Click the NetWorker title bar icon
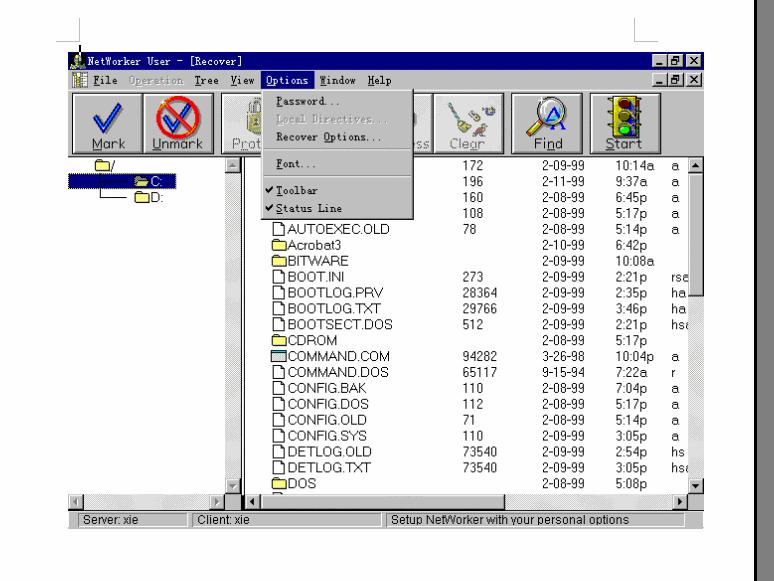The image size is (774, 581). (78, 61)
